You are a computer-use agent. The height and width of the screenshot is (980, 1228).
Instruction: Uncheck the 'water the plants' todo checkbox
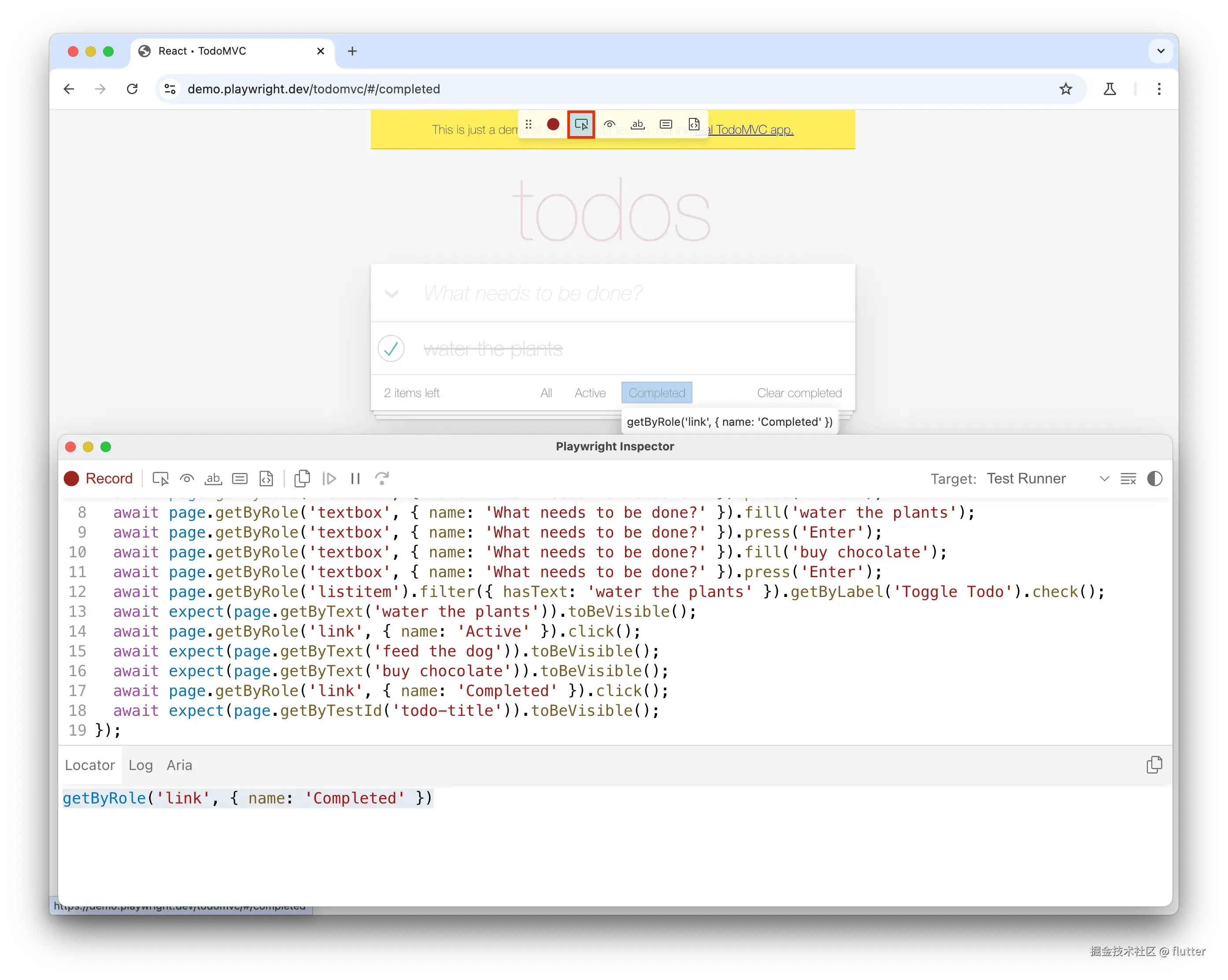[x=391, y=349]
